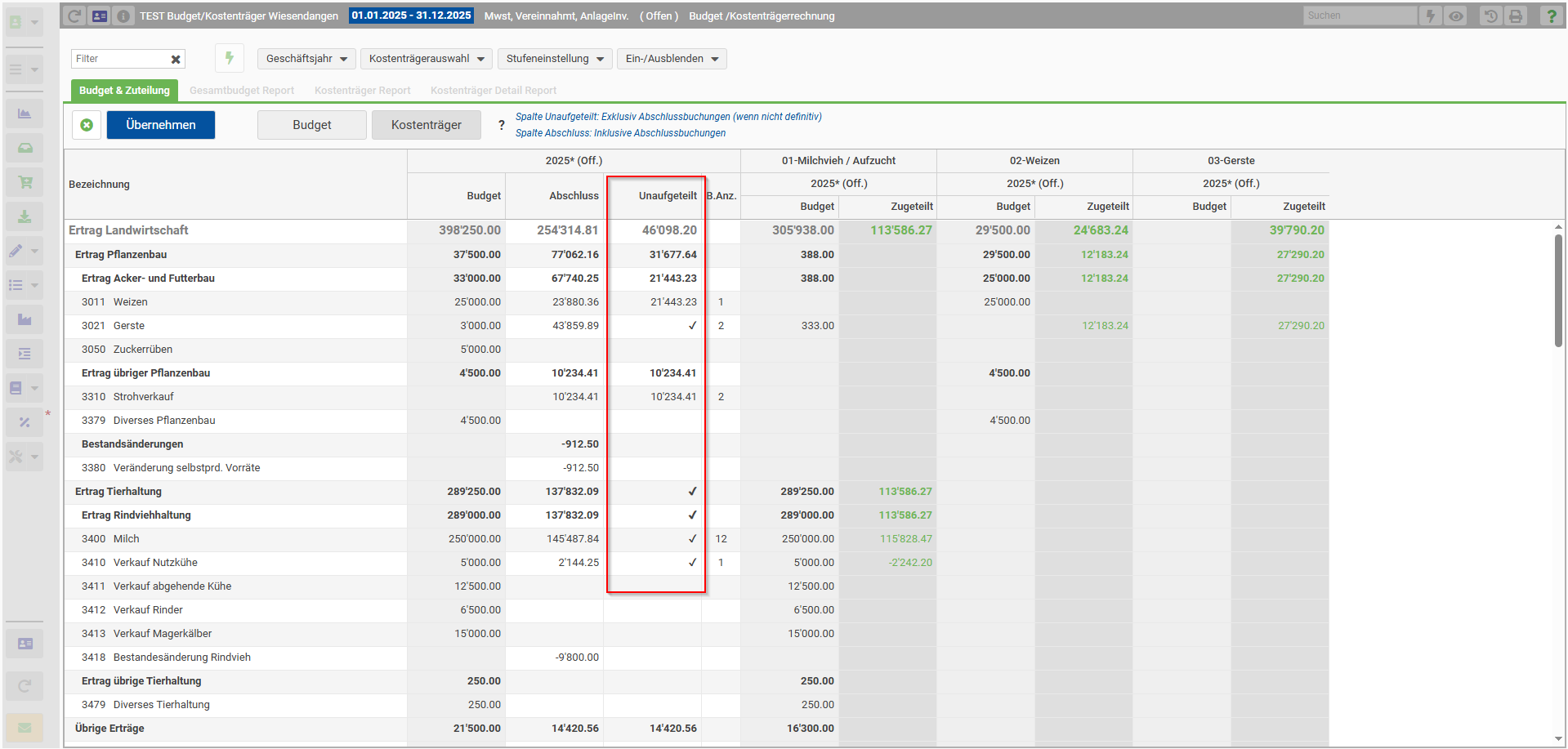
Task: Open the shopping cart sidebar icon
Action: tap(25, 182)
